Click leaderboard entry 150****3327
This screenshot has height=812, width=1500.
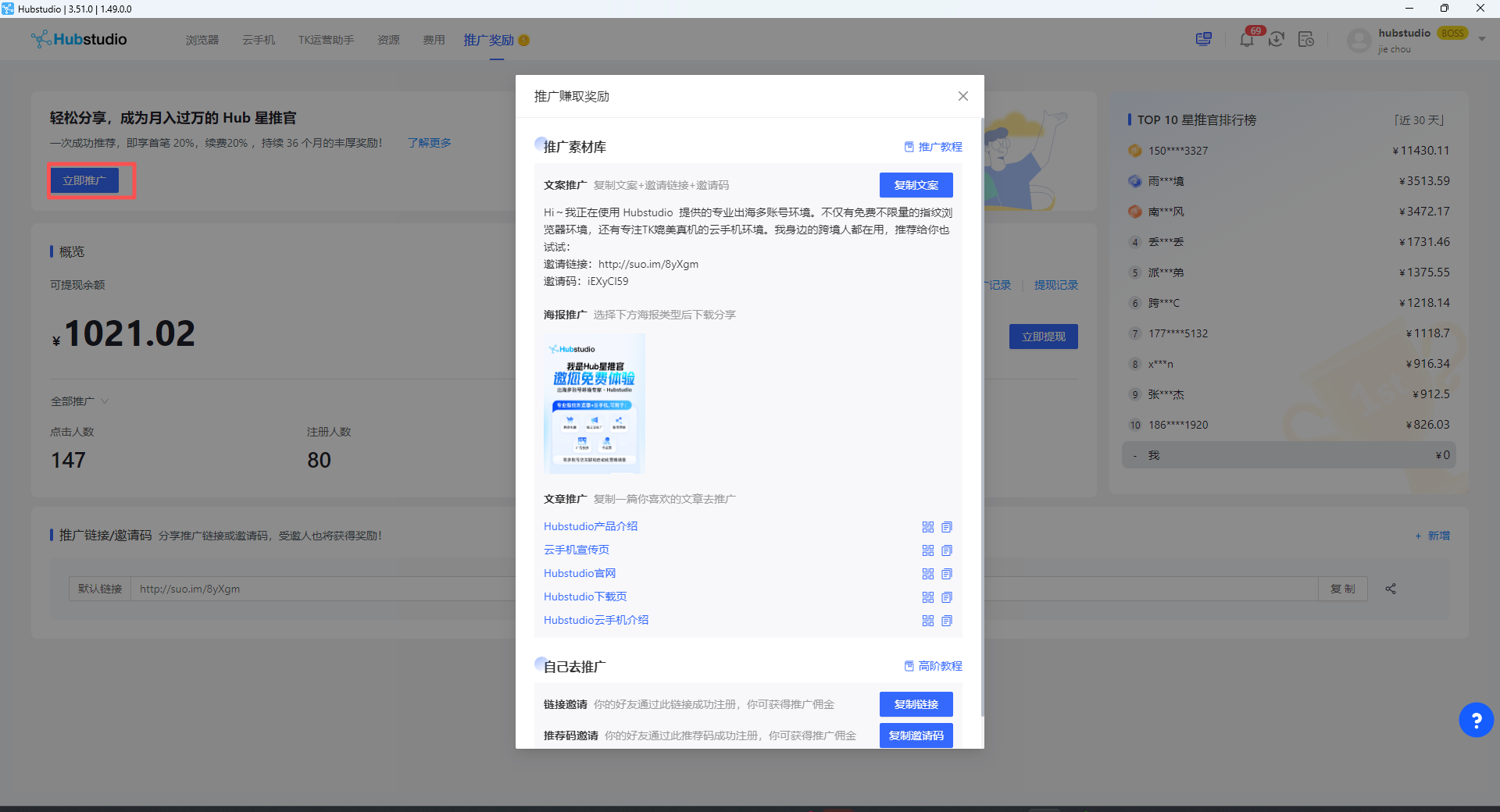pyautogui.click(x=1289, y=151)
